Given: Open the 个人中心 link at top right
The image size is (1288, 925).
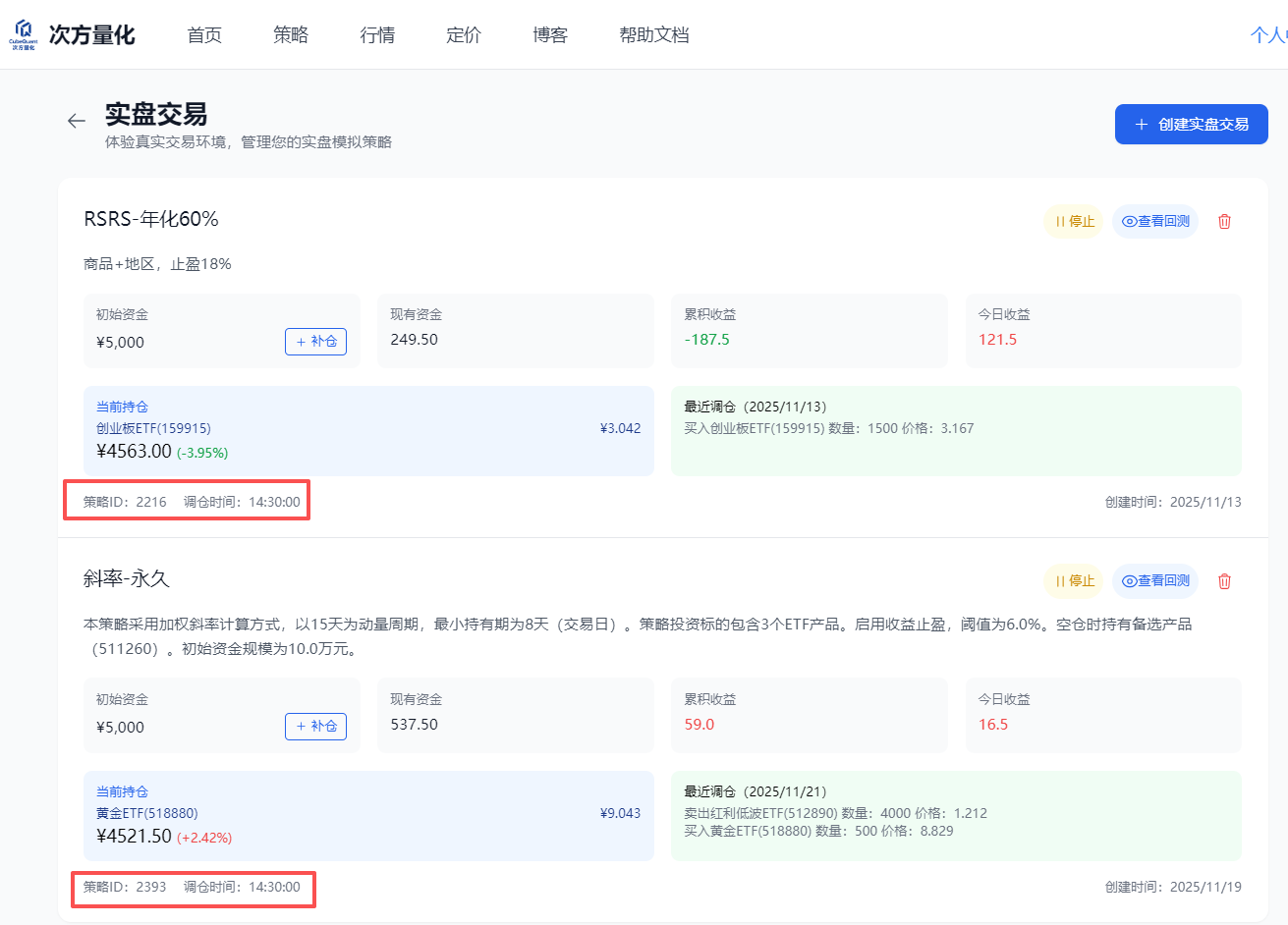Looking at the screenshot, I should coord(1268,35).
